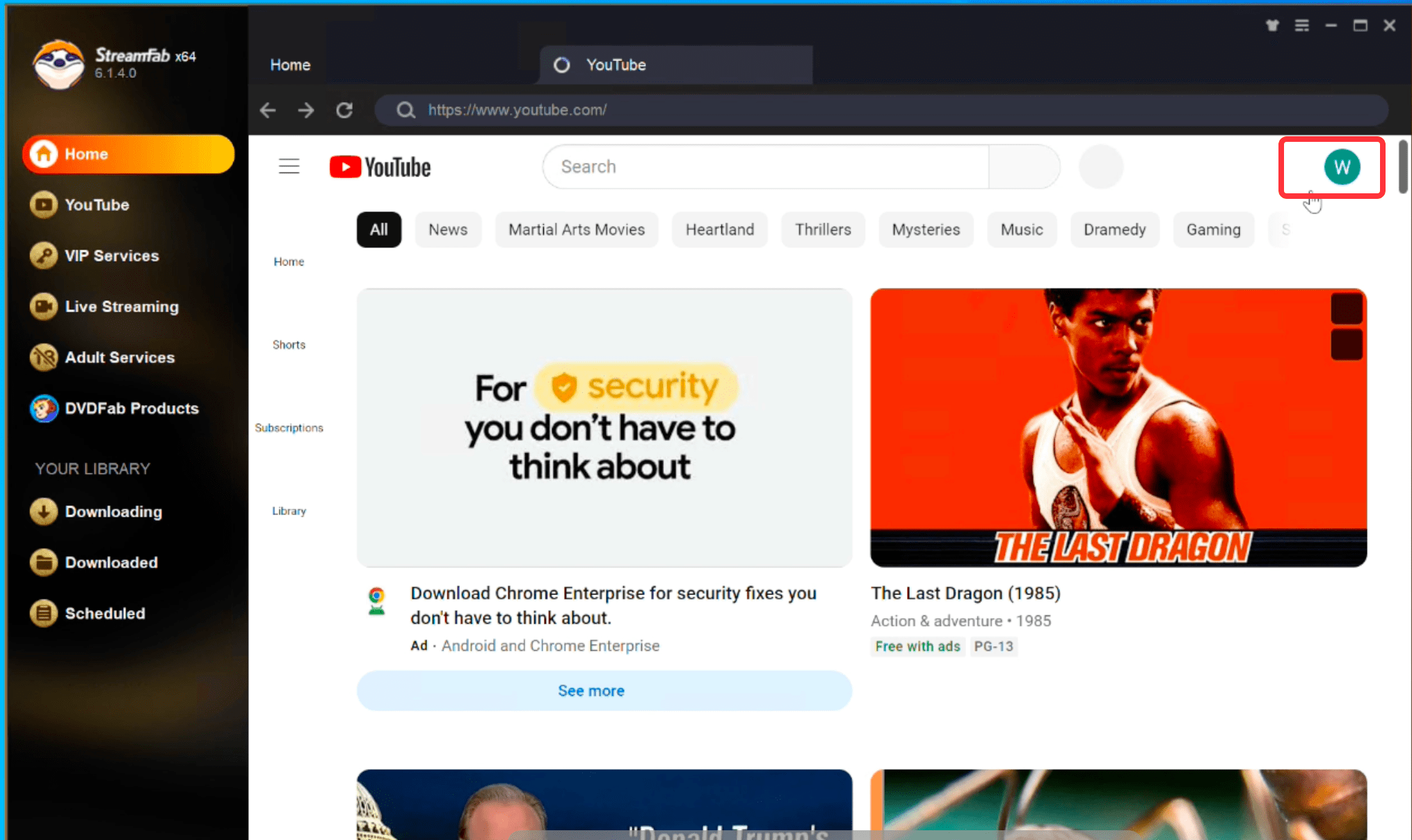This screenshot has width=1412, height=840.
Task: Open YouTube mini guide Home
Action: point(289,261)
